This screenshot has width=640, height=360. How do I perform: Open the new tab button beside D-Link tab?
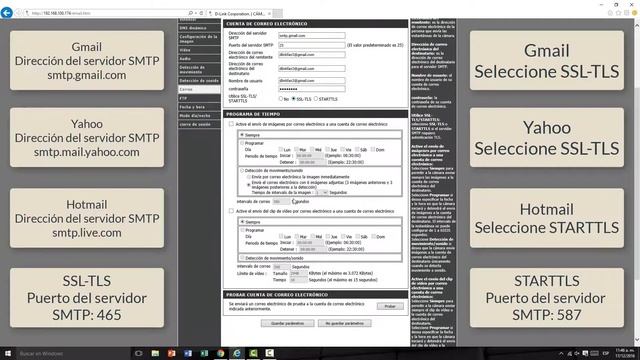pos(278,13)
